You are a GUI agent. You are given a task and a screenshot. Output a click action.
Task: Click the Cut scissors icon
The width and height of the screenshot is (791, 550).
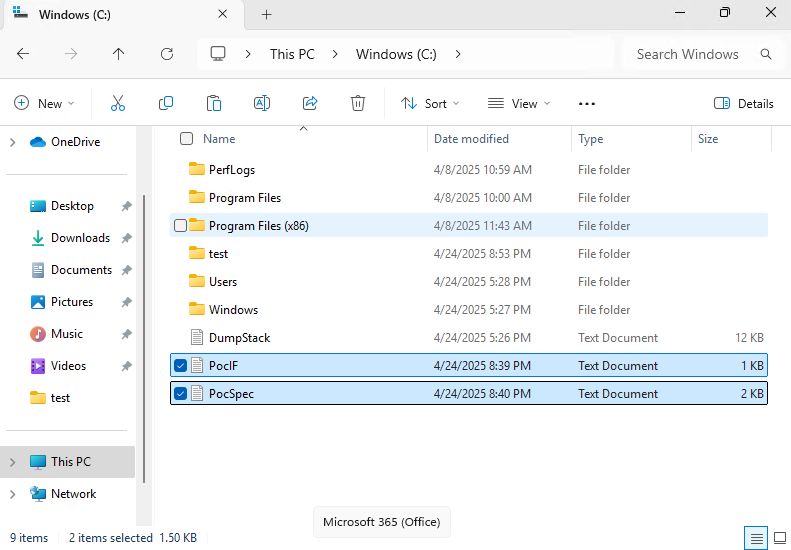pos(118,103)
